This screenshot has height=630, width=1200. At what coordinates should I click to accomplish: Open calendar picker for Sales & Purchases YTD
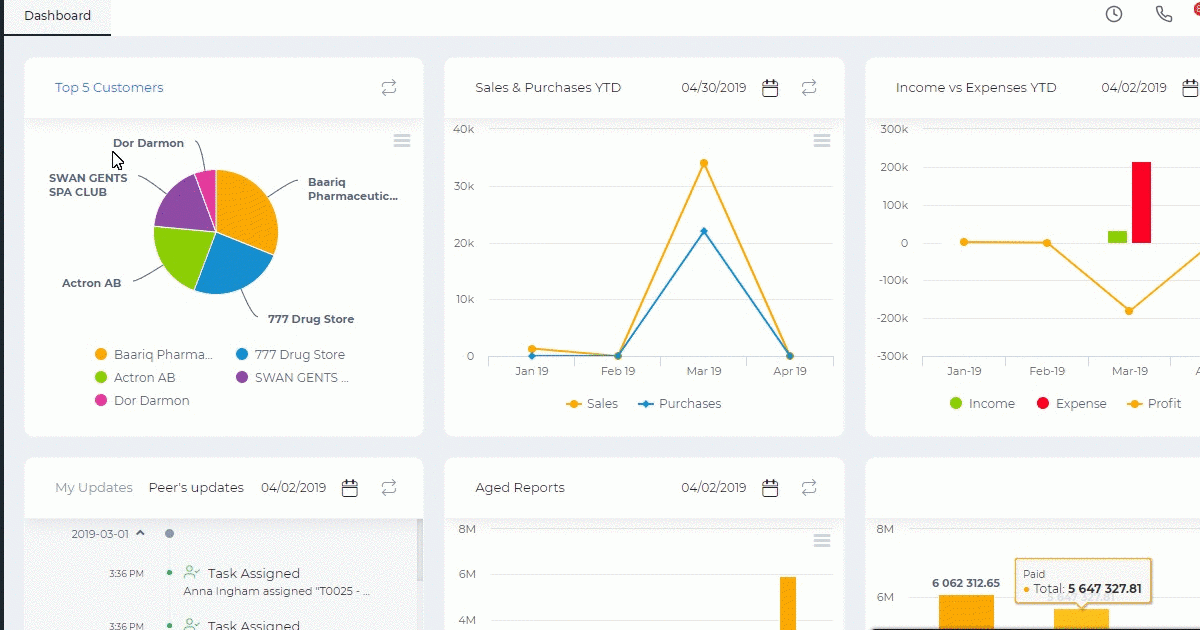click(770, 88)
